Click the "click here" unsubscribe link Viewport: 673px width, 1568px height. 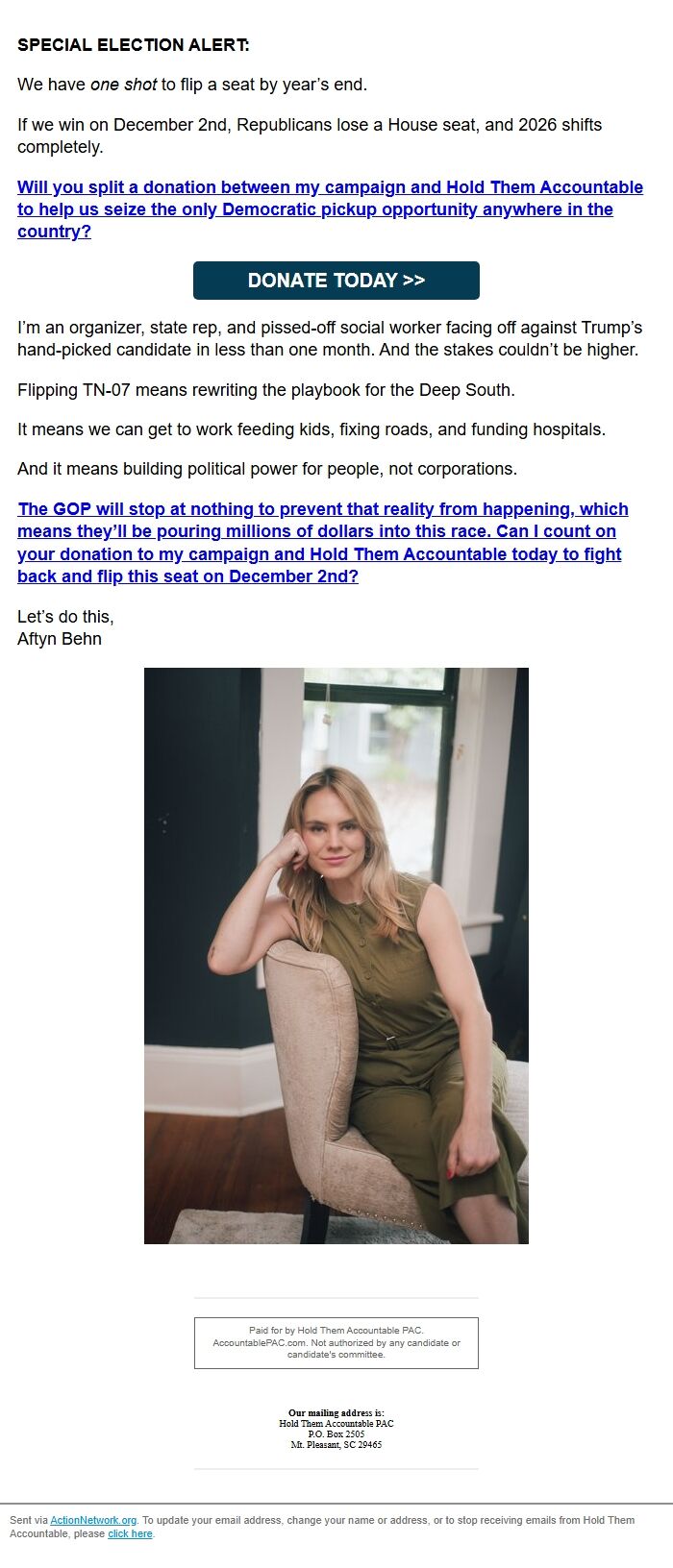(x=130, y=1533)
